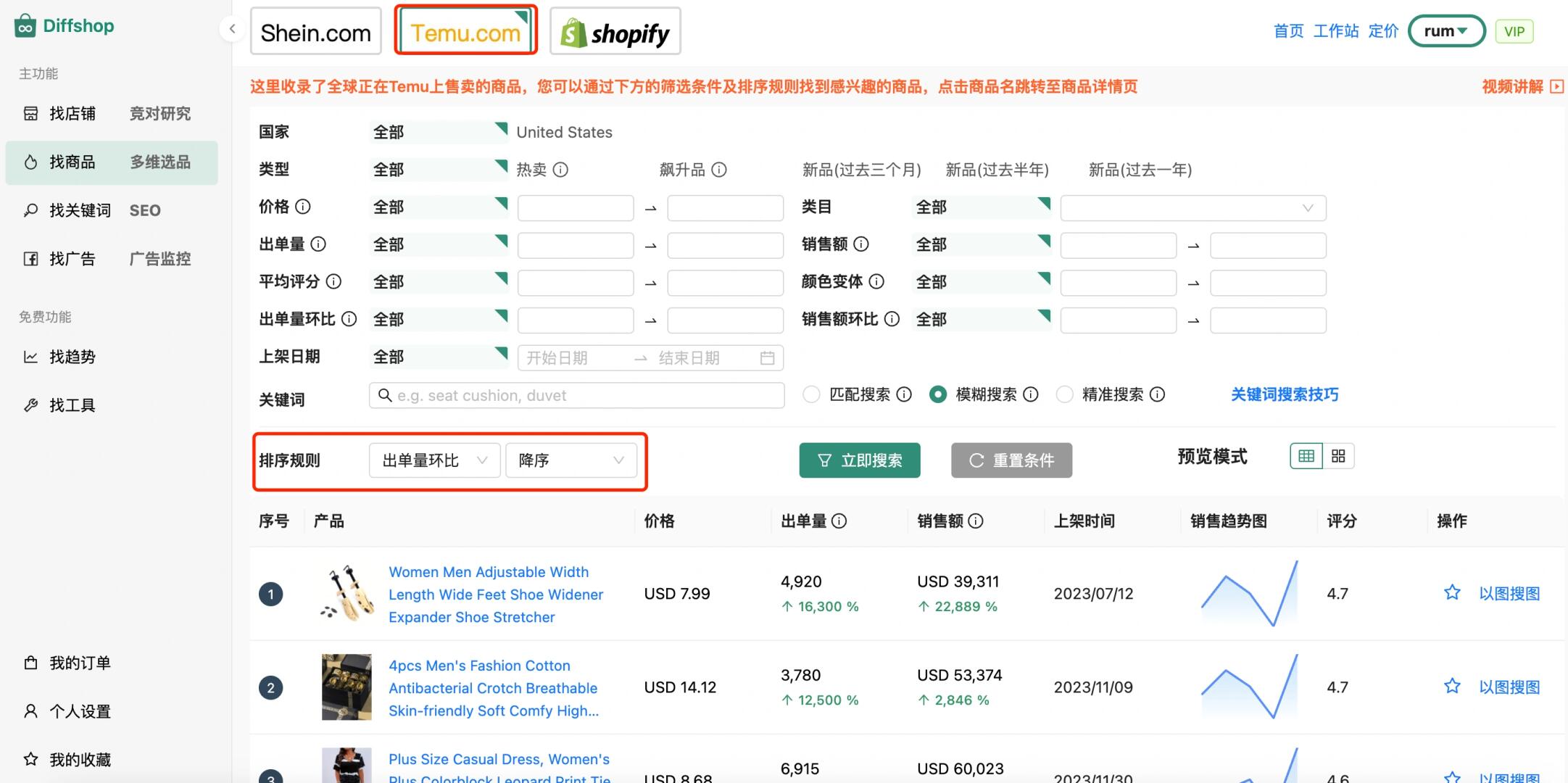Toggle the 类型 全部 option
The width and height of the screenshot is (1568, 783).
click(x=439, y=170)
